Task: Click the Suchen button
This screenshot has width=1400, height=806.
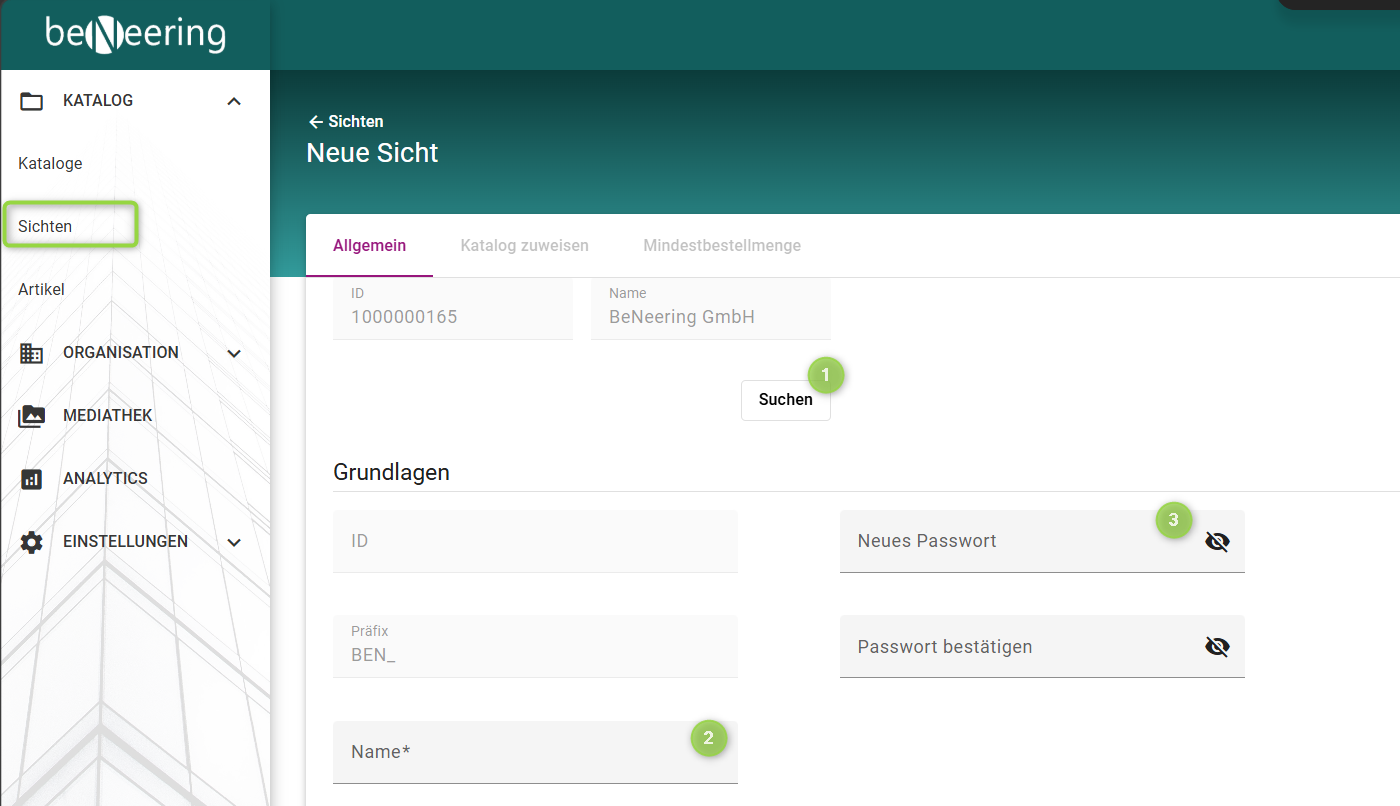Action: [786, 400]
